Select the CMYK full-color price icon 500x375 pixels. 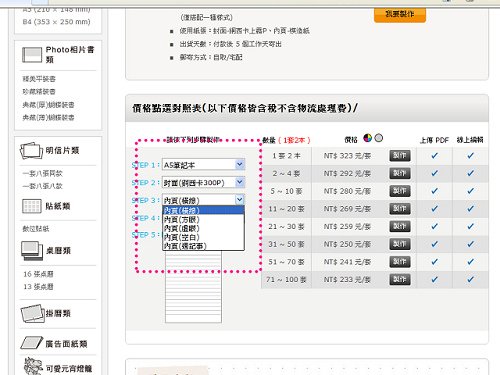367,138
